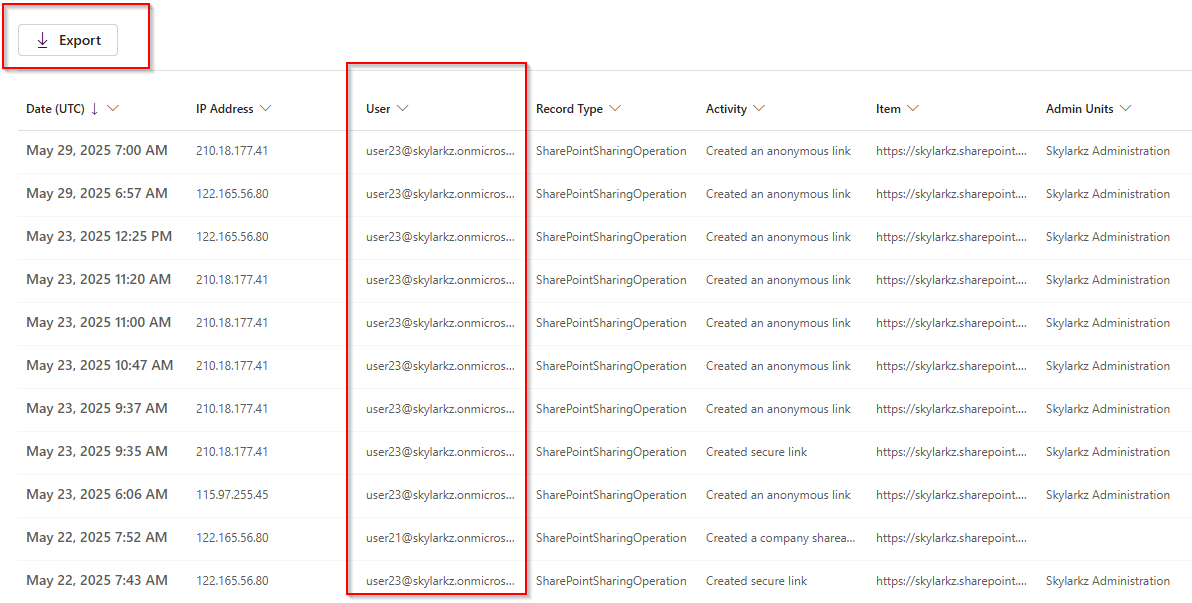Select the Created secure link entry from May 23
1192x603 pixels.
coord(756,451)
